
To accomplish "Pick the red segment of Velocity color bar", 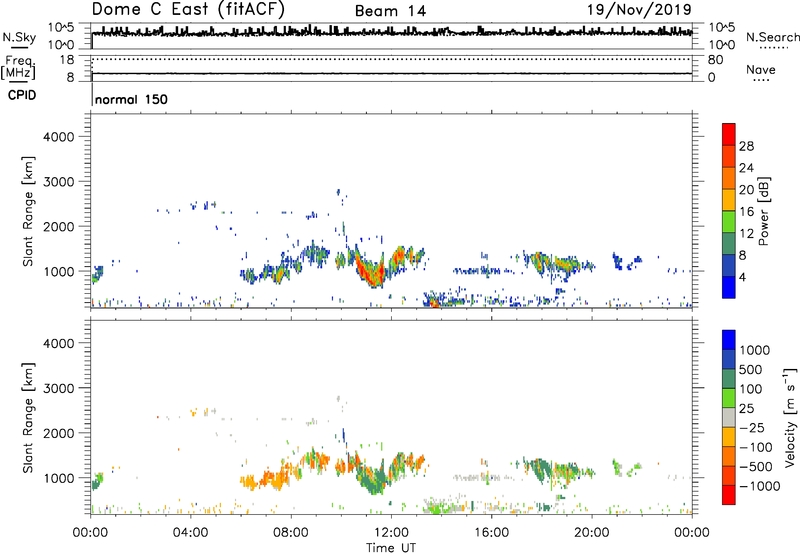I will click(x=729, y=495).
